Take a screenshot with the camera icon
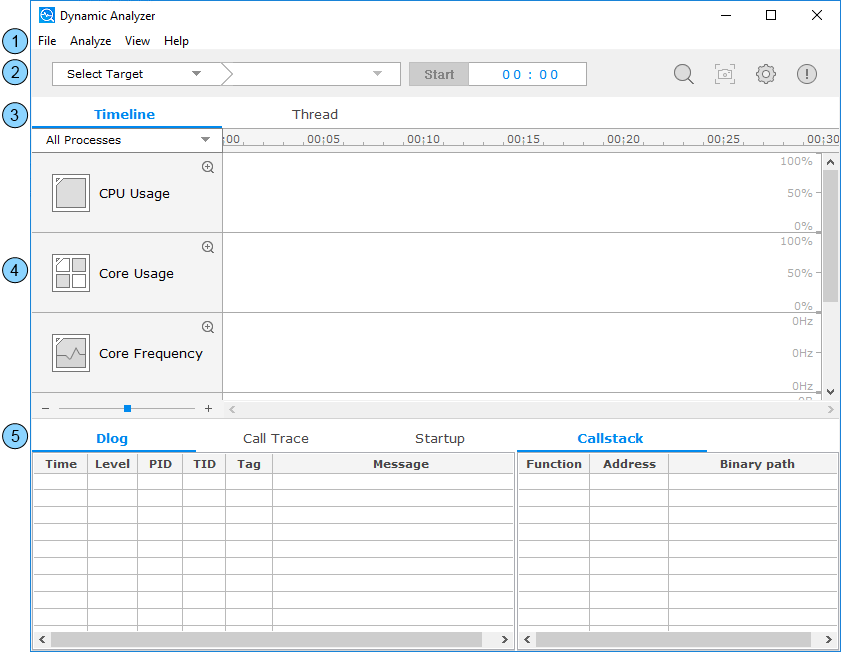Viewport: 841px width, 652px height. (x=724, y=73)
